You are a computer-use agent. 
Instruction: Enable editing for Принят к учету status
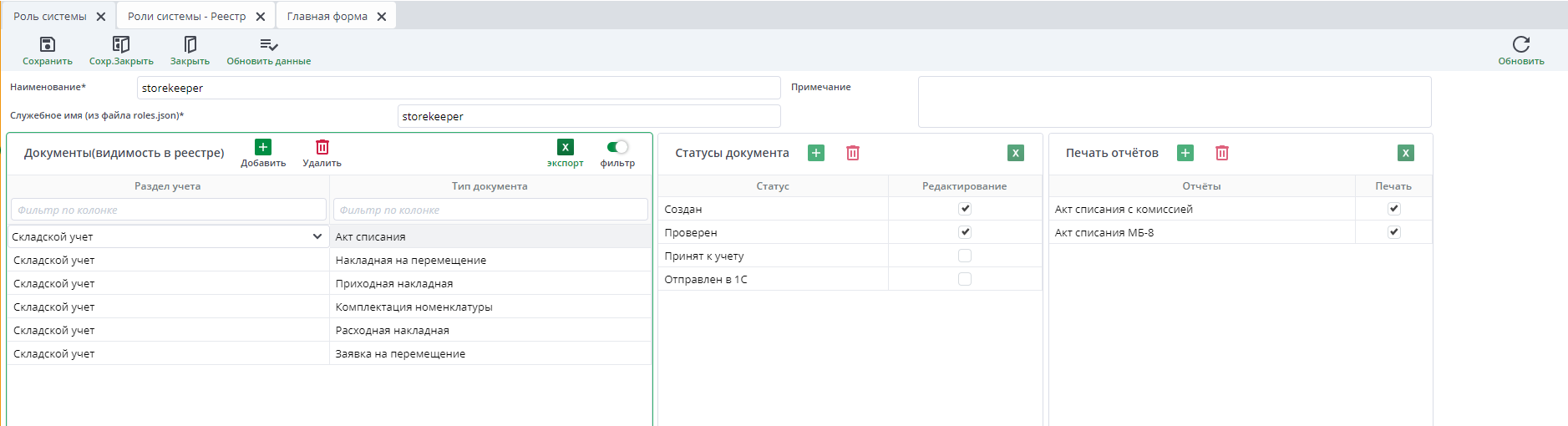pos(965,256)
